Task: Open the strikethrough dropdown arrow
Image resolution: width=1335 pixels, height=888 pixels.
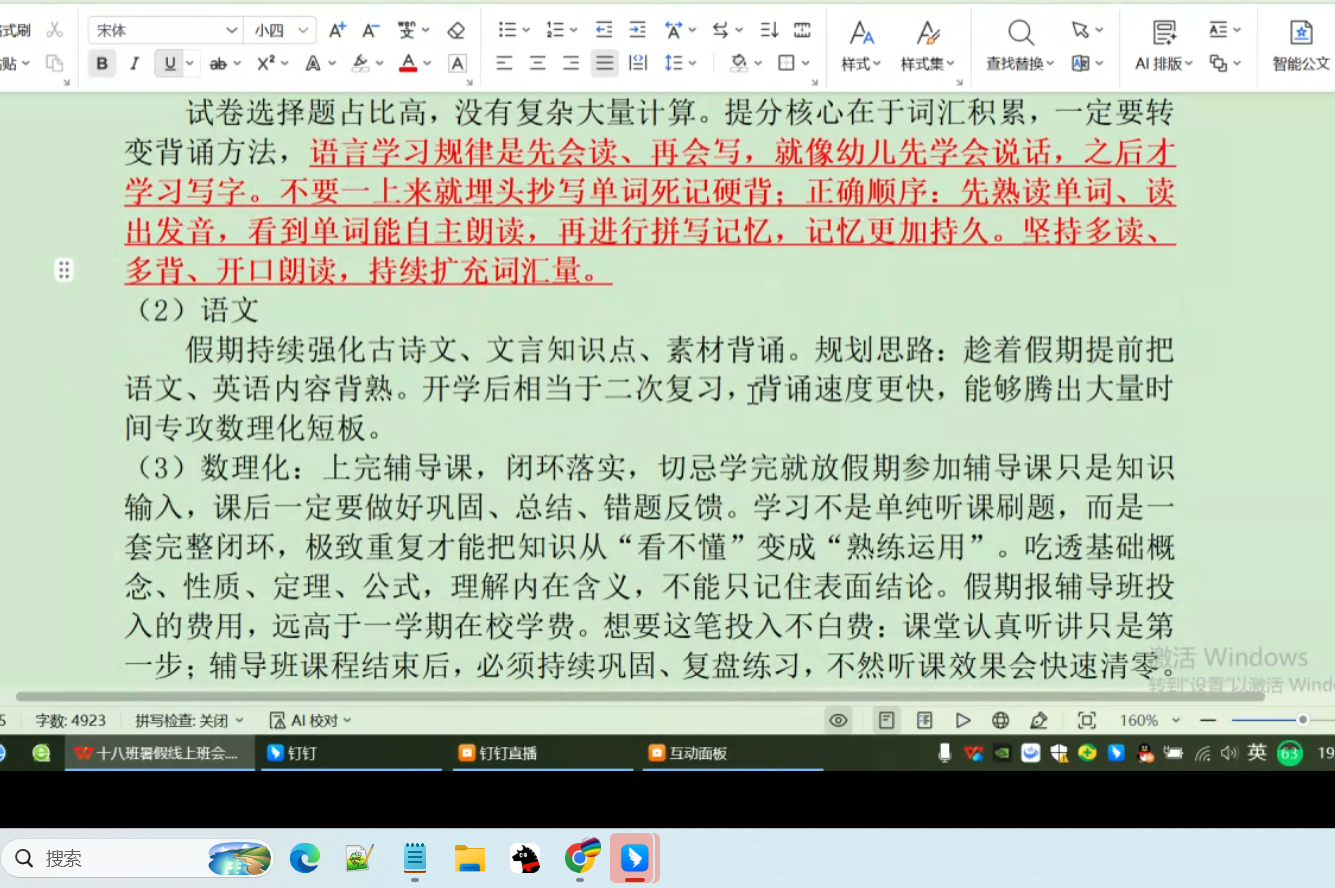Action: (237, 64)
